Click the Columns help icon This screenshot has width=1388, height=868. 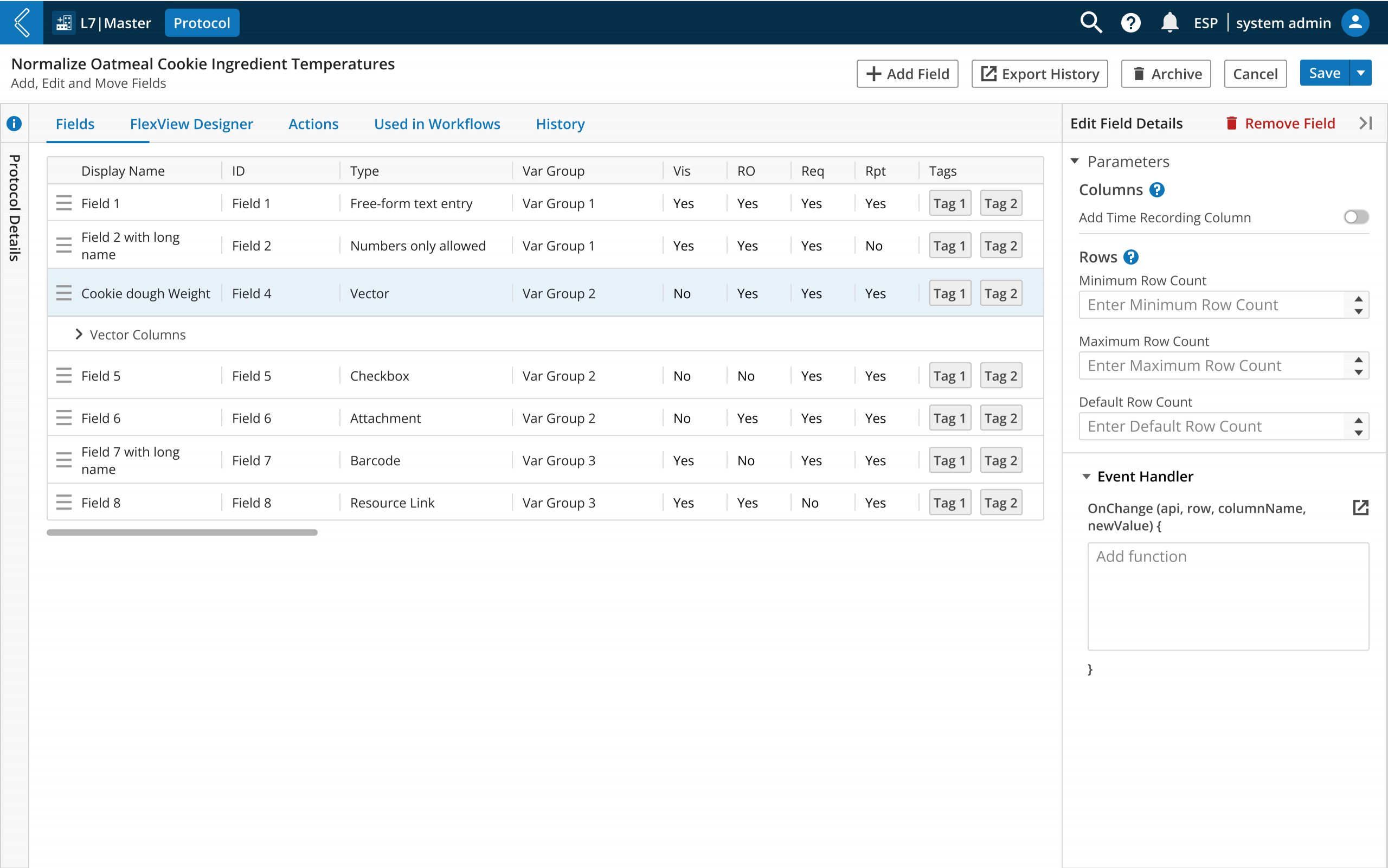1156,190
